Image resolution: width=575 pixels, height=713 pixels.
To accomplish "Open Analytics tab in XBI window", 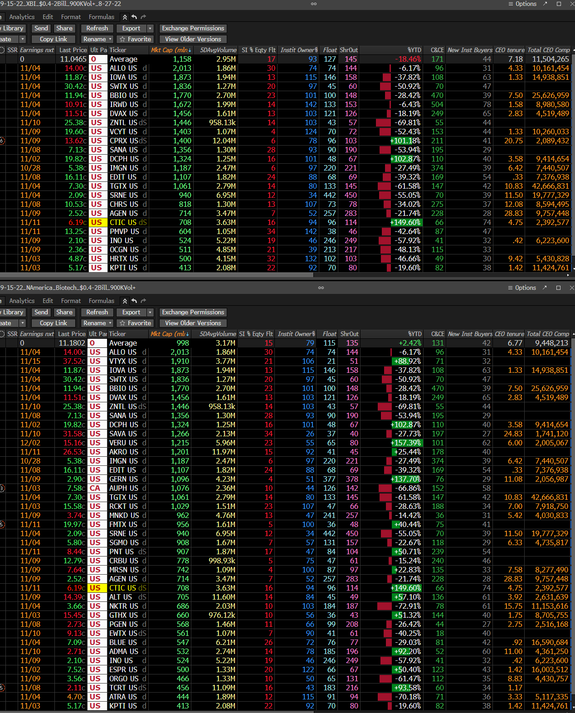I will pos(22,17).
